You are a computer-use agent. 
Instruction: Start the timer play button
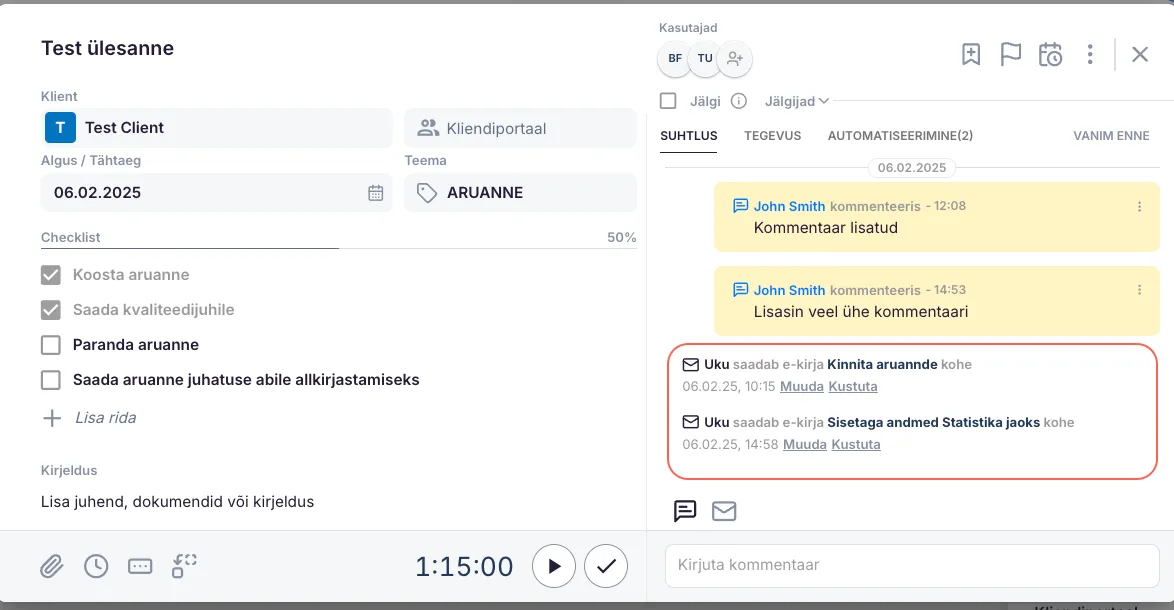coord(554,566)
